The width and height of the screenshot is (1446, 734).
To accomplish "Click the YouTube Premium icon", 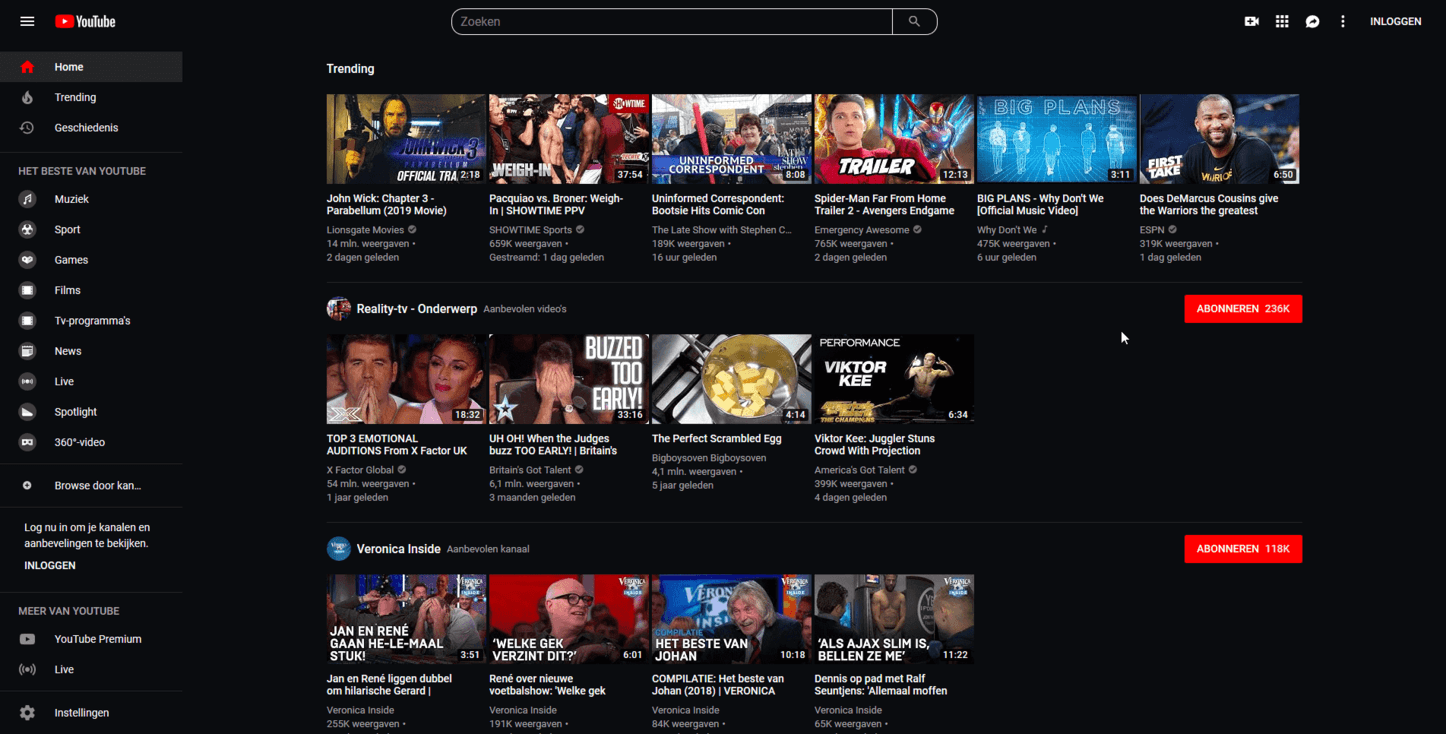I will pyautogui.click(x=27, y=639).
